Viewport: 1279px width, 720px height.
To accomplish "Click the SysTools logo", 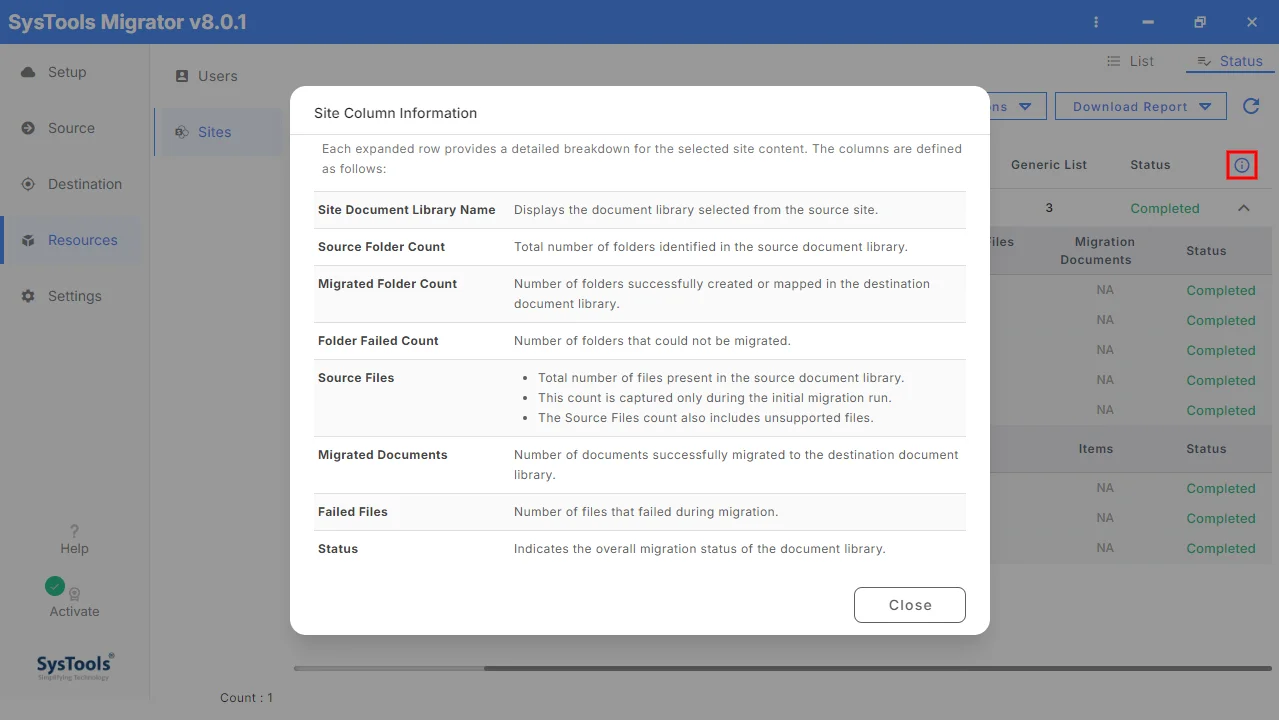I will (75, 666).
